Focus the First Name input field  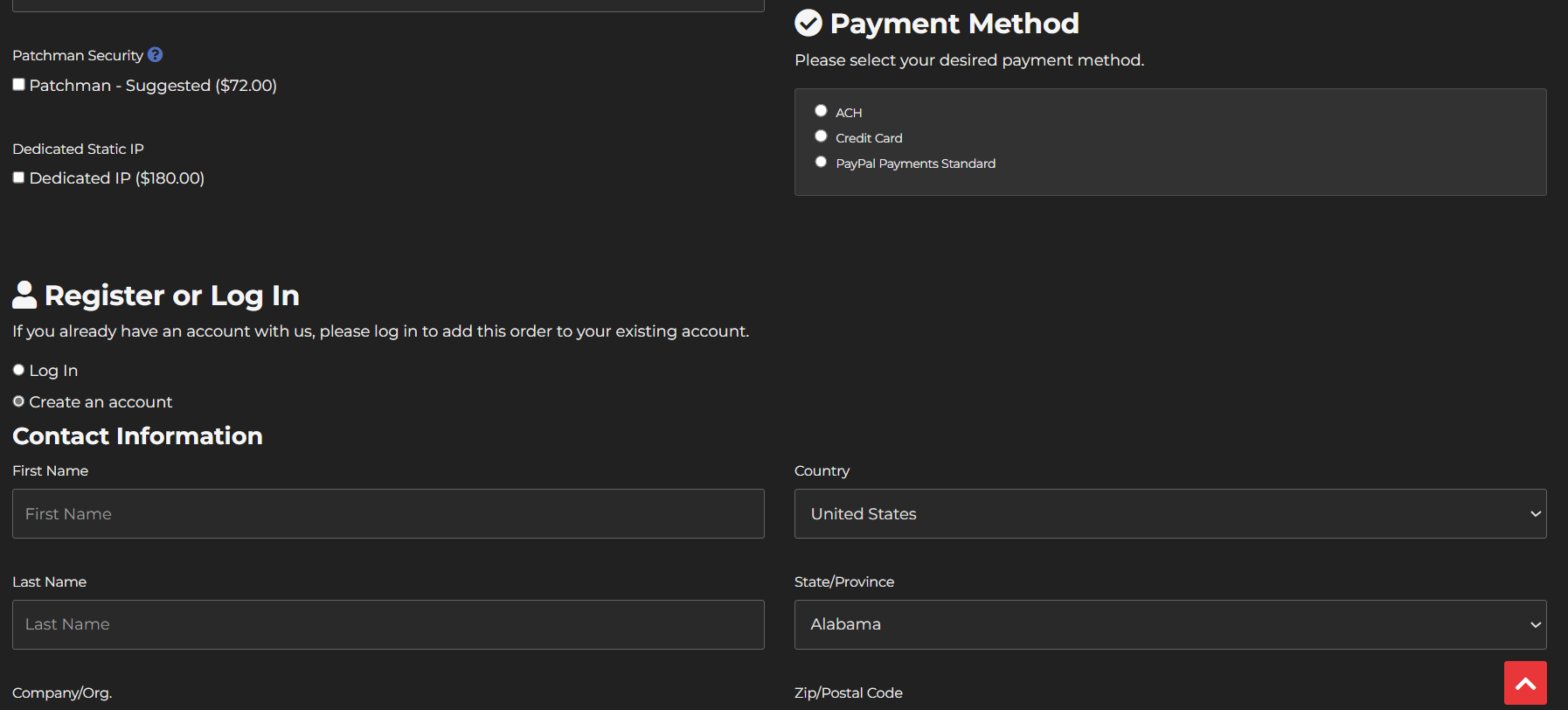388,513
